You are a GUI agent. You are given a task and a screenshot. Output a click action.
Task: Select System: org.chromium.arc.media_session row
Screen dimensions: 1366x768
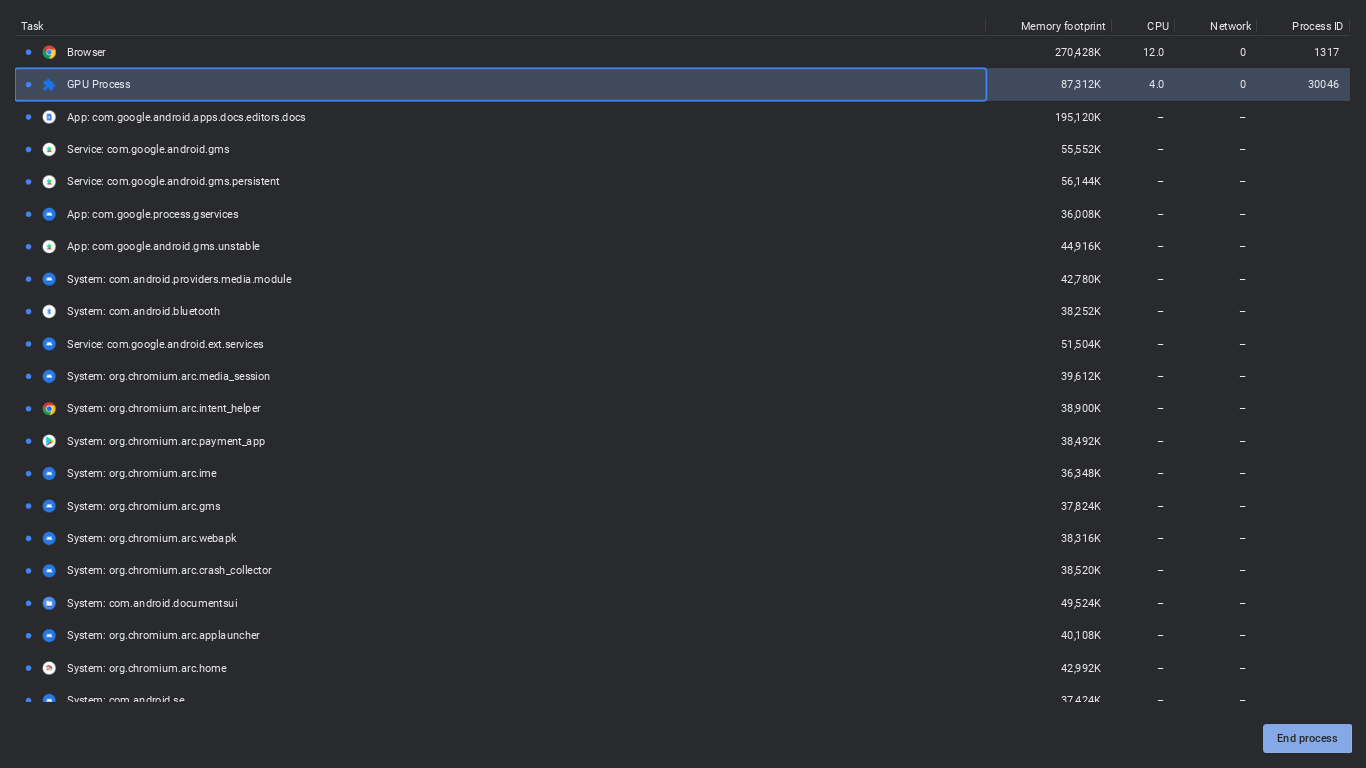682,376
